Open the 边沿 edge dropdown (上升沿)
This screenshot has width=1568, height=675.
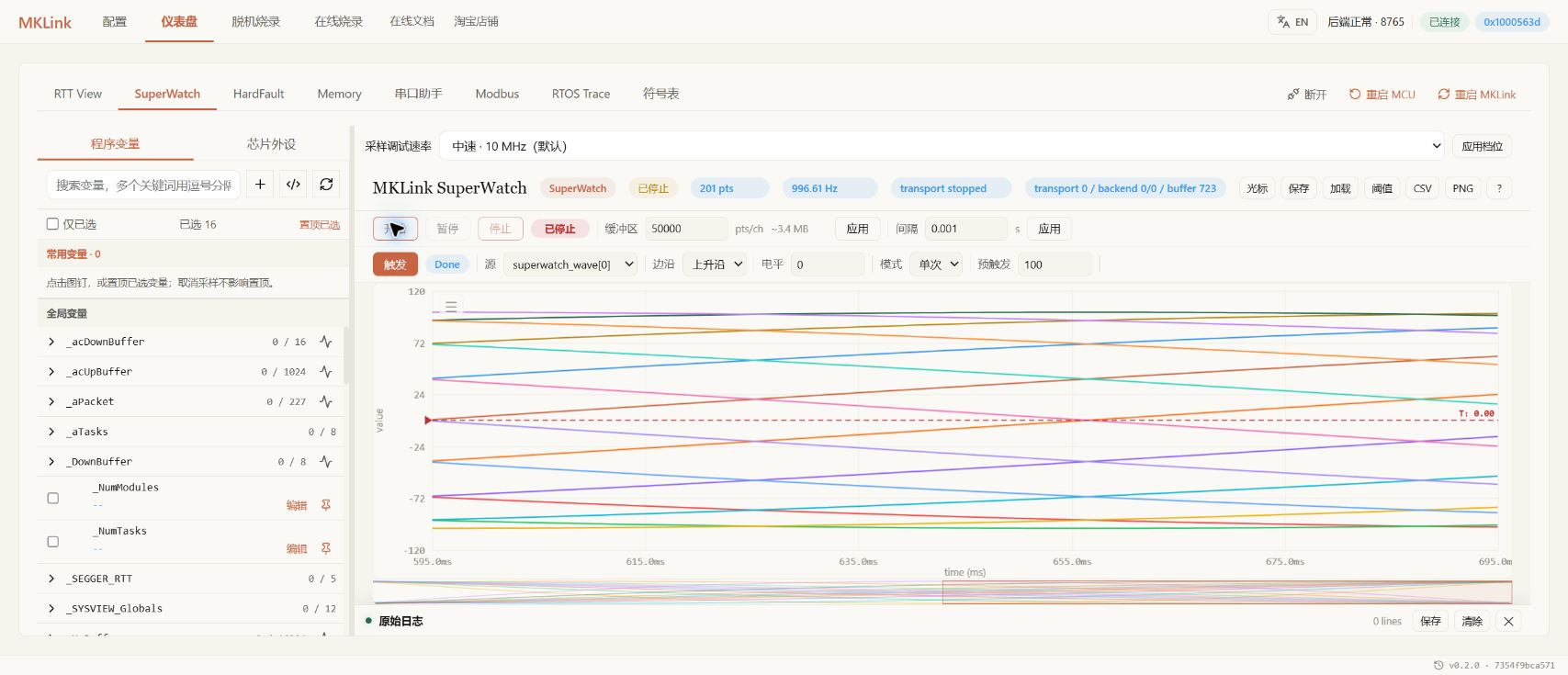tap(715, 264)
